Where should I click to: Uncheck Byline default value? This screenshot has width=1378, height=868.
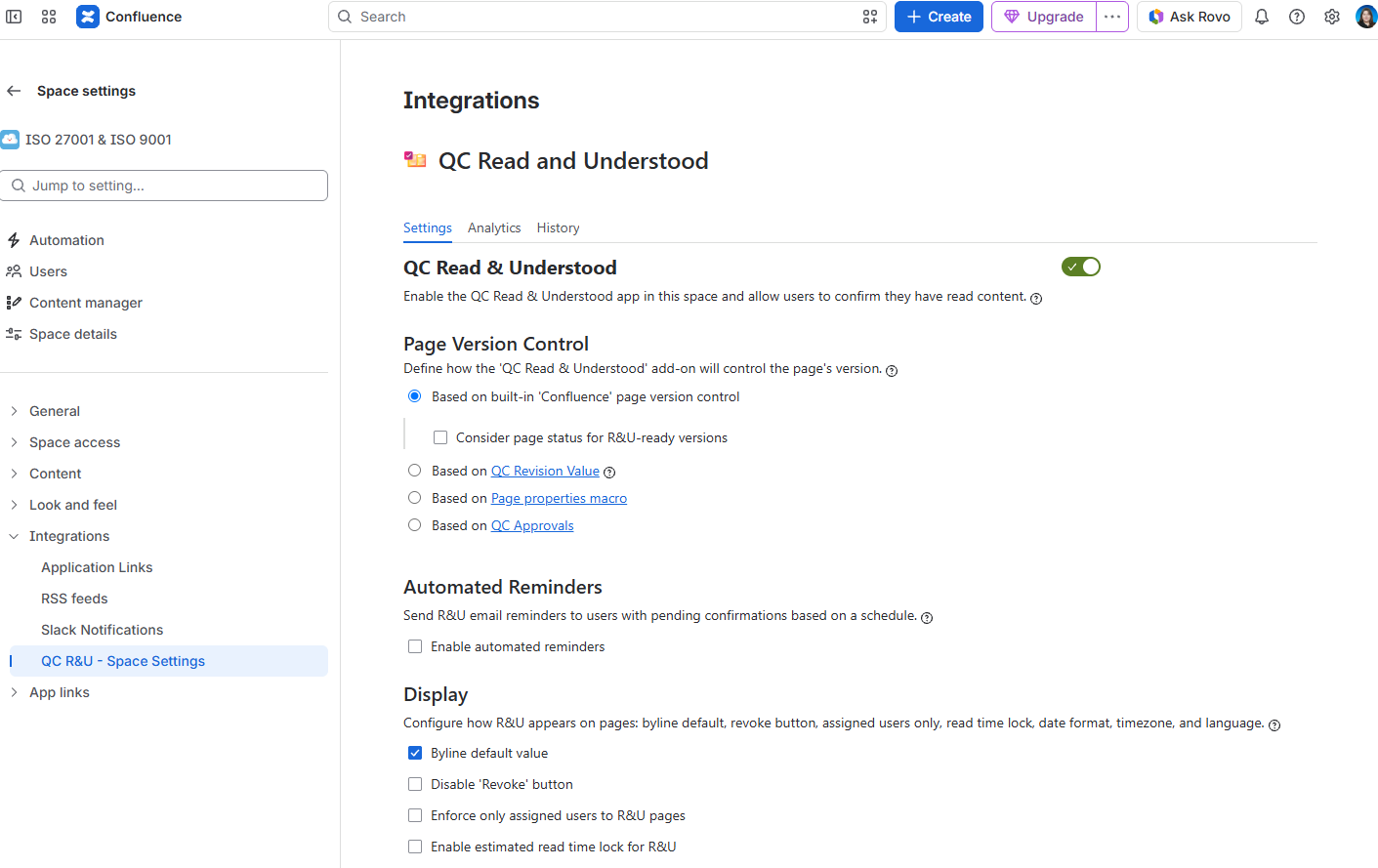click(x=415, y=753)
